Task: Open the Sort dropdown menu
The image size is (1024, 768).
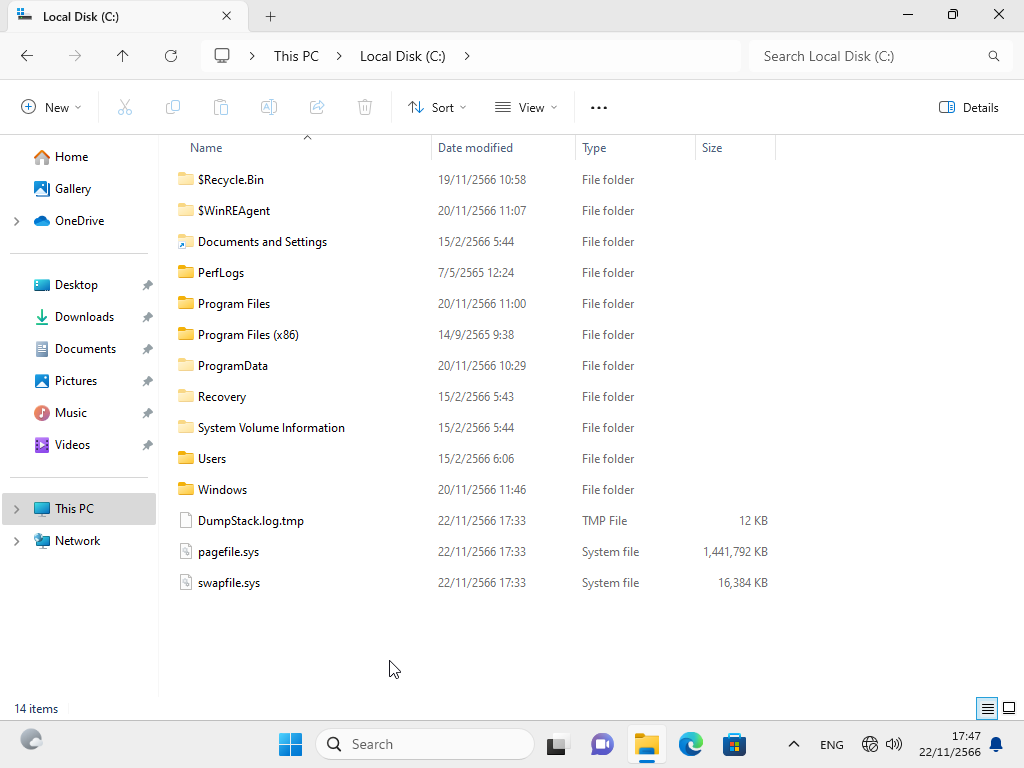Action: point(437,107)
